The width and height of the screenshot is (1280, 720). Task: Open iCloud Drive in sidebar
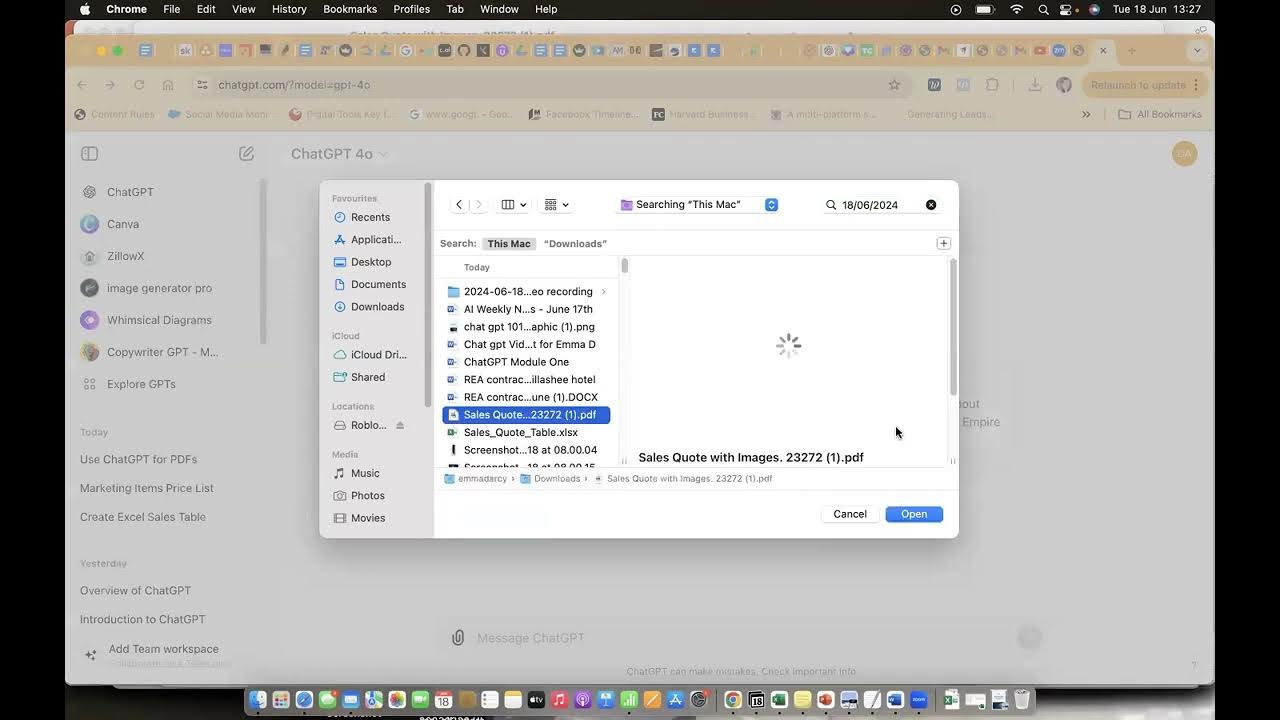(x=379, y=355)
